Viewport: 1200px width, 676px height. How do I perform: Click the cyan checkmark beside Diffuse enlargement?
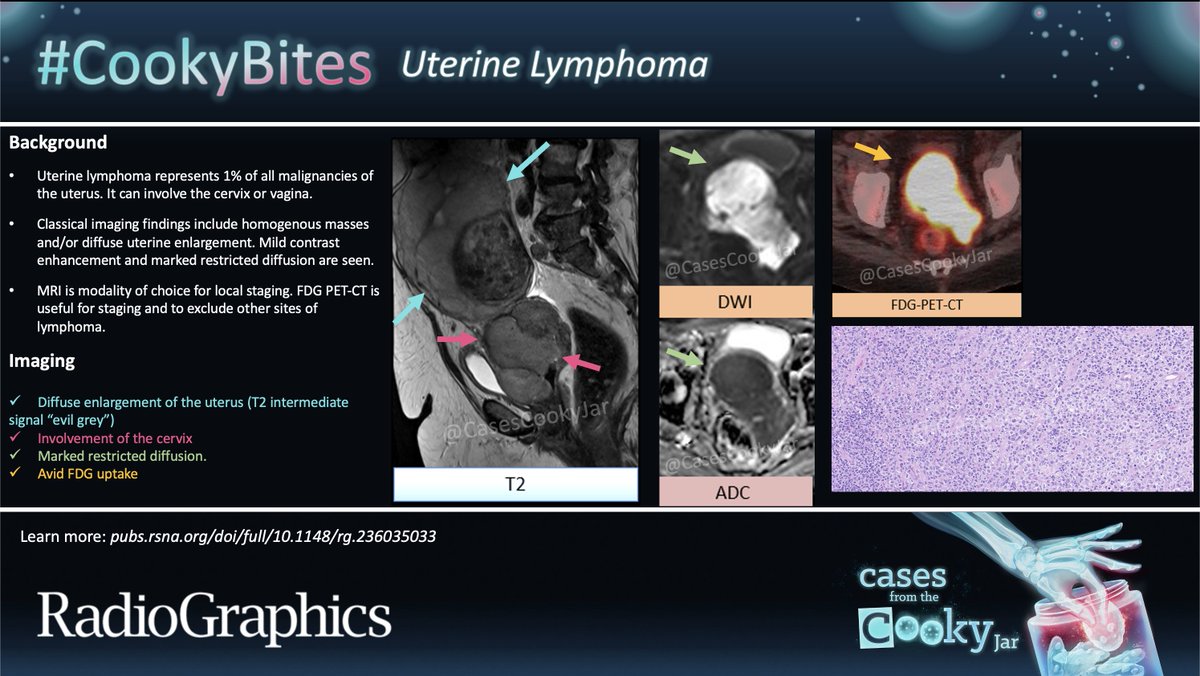tap(14, 402)
